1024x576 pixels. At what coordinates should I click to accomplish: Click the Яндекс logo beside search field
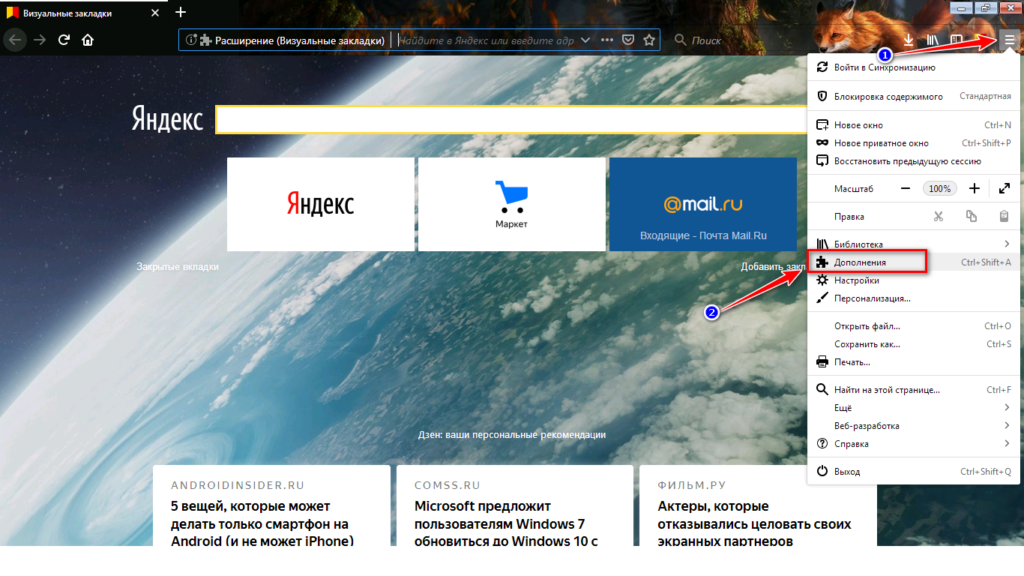(167, 120)
